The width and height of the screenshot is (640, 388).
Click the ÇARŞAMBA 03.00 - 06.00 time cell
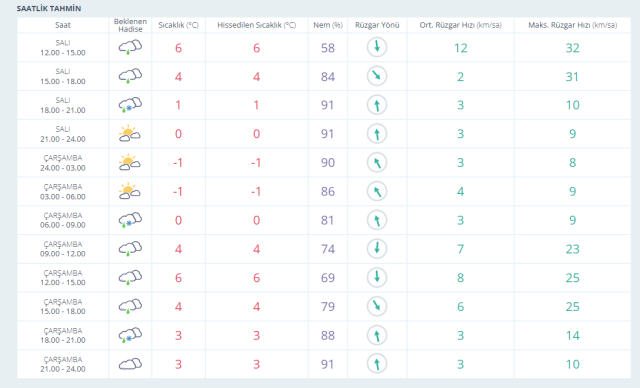(63, 191)
